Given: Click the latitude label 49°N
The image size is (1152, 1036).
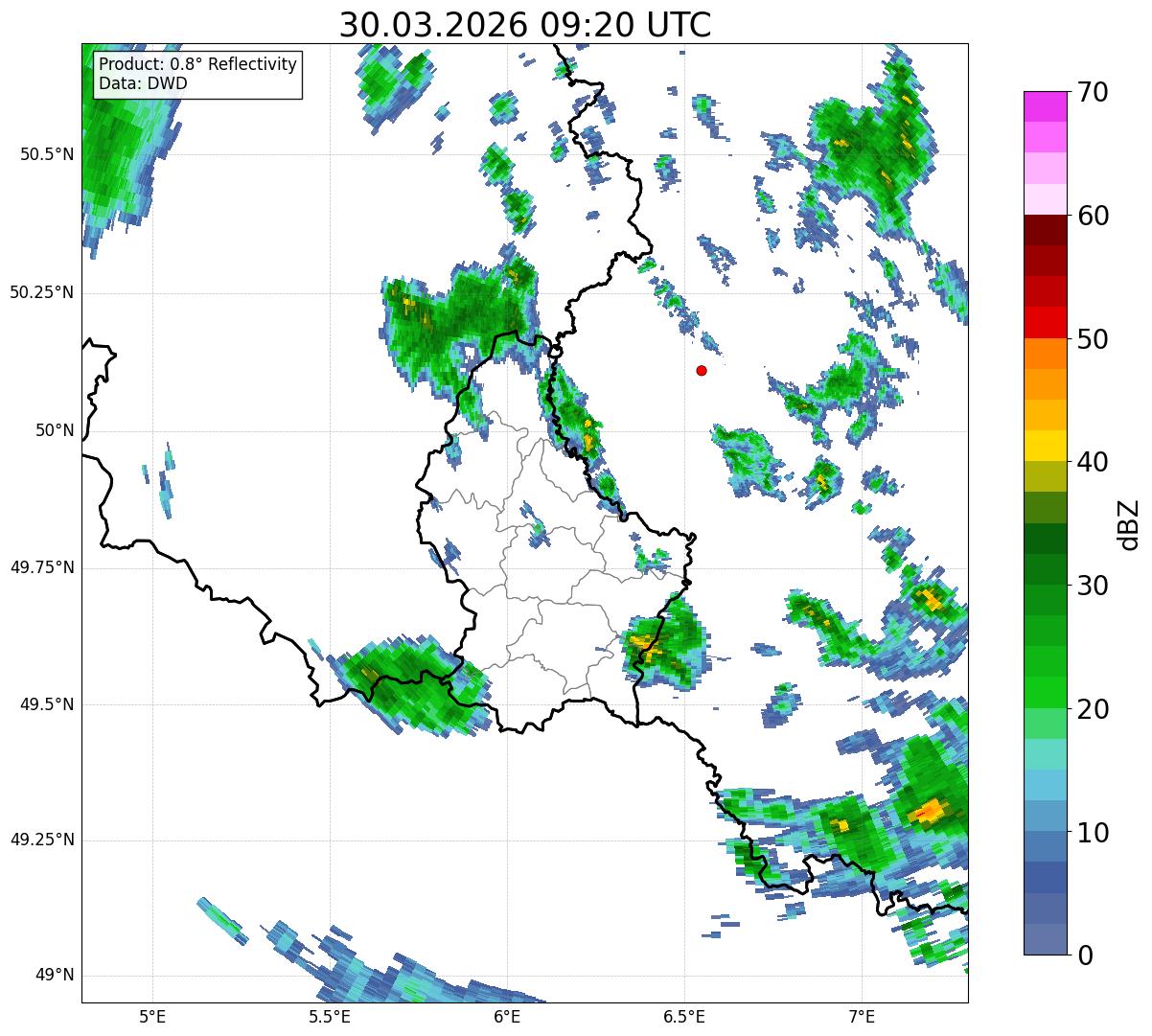Looking at the screenshot, I should (55, 976).
